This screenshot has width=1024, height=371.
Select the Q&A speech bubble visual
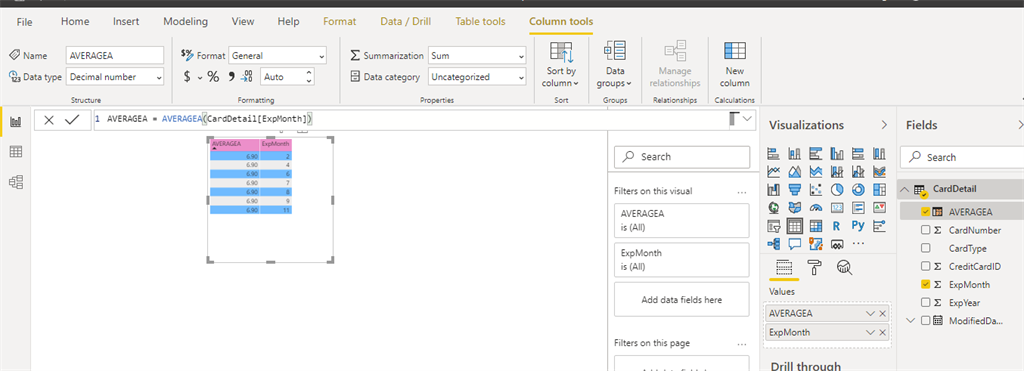pyautogui.click(x=795, y=244)
